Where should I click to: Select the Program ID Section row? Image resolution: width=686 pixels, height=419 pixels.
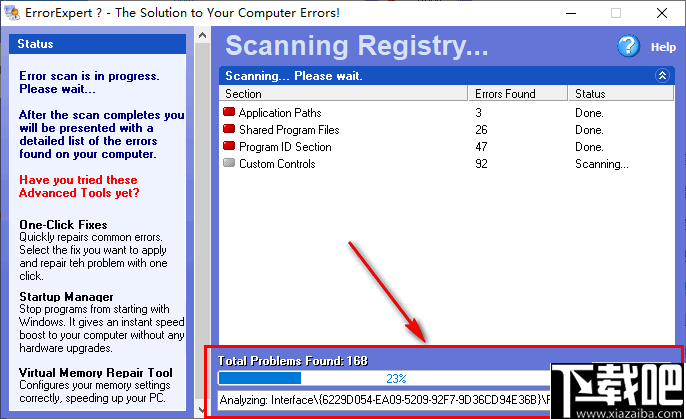[x=446, y=147]
